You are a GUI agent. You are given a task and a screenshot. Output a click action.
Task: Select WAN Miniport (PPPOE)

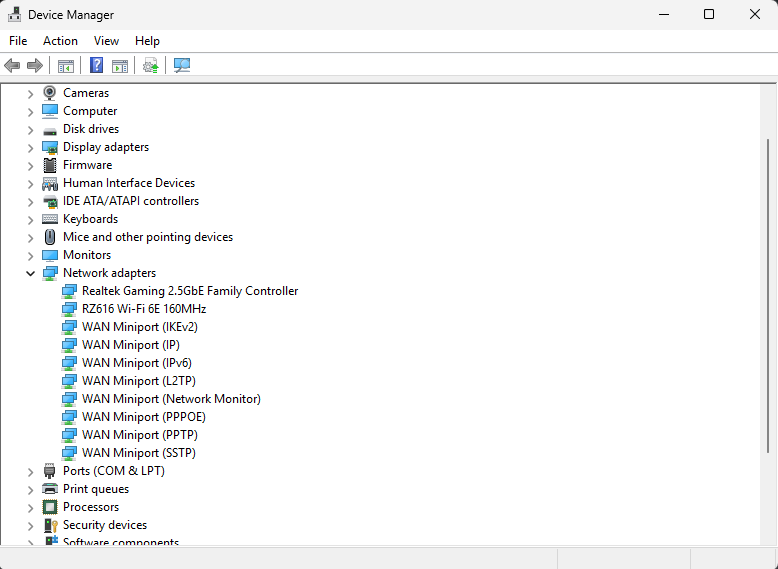coord(144,417)
